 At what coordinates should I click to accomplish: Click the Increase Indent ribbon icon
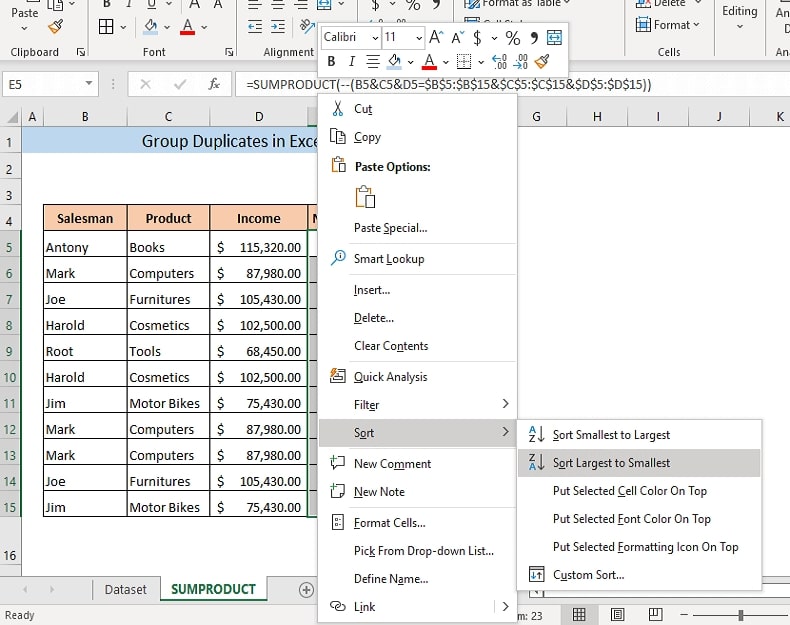click(278, 26)
